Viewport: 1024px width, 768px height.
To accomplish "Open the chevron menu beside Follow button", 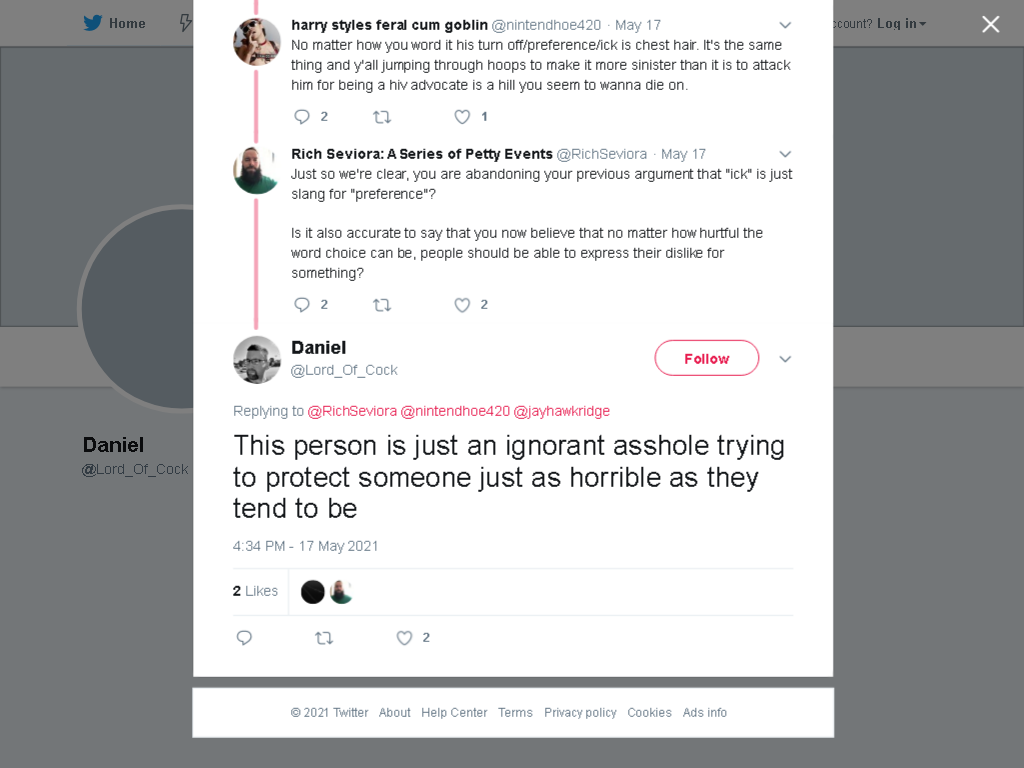I will 785,359.
